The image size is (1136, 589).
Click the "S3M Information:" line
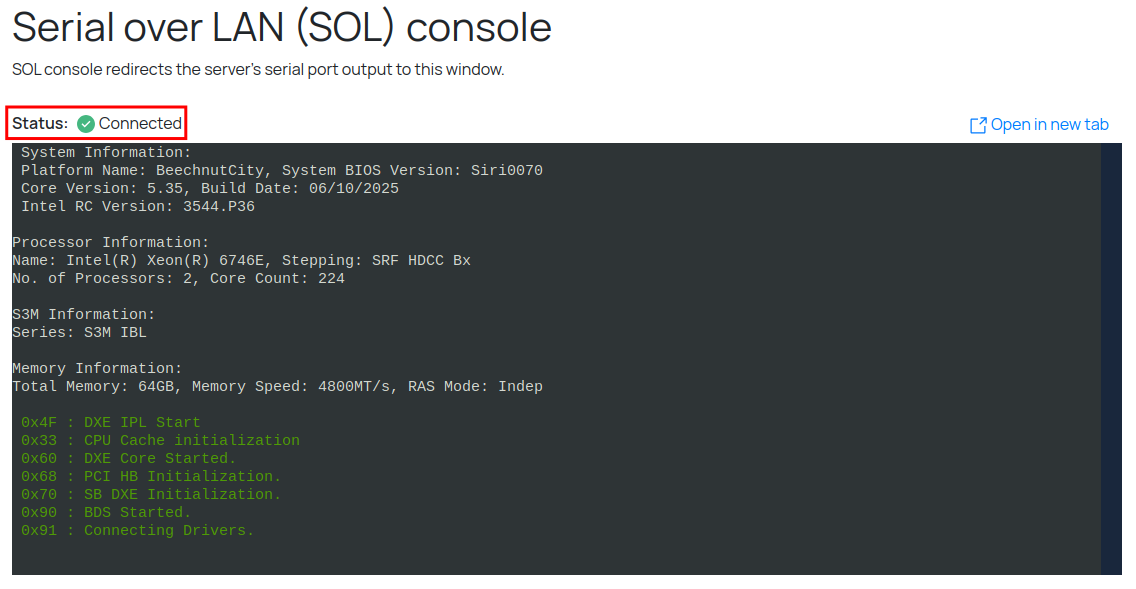(x=83, y=315)
